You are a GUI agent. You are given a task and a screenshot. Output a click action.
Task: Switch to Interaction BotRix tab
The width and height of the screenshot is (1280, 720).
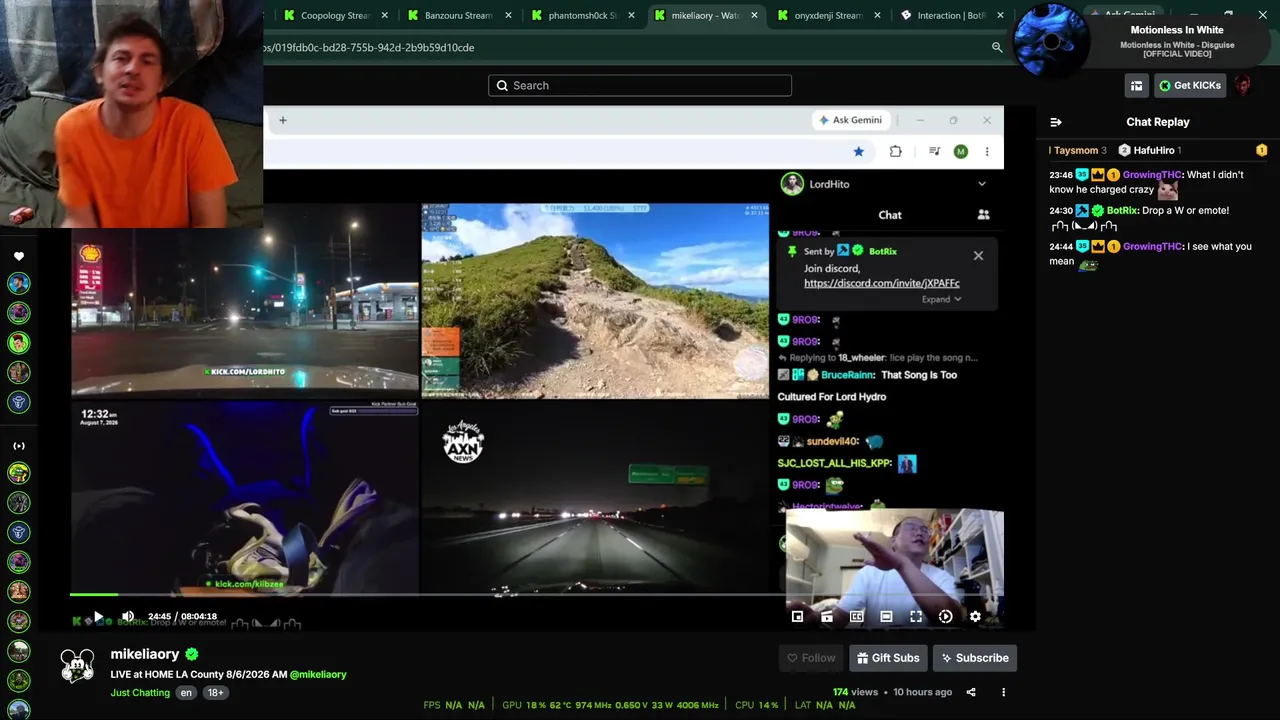pyautogui.click(x=953, y=15)
